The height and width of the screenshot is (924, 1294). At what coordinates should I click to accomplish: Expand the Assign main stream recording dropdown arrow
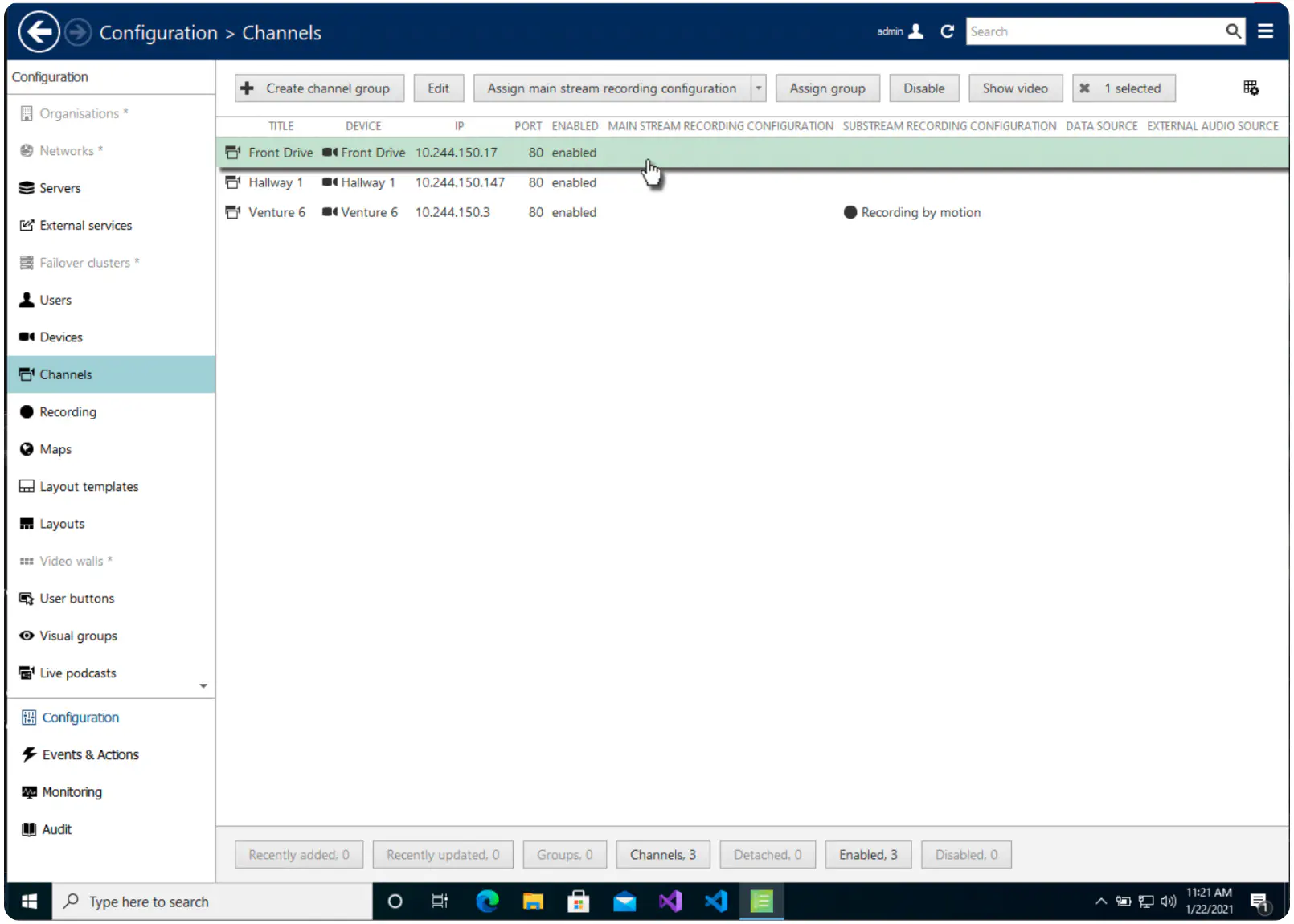[x=758, y=88]
